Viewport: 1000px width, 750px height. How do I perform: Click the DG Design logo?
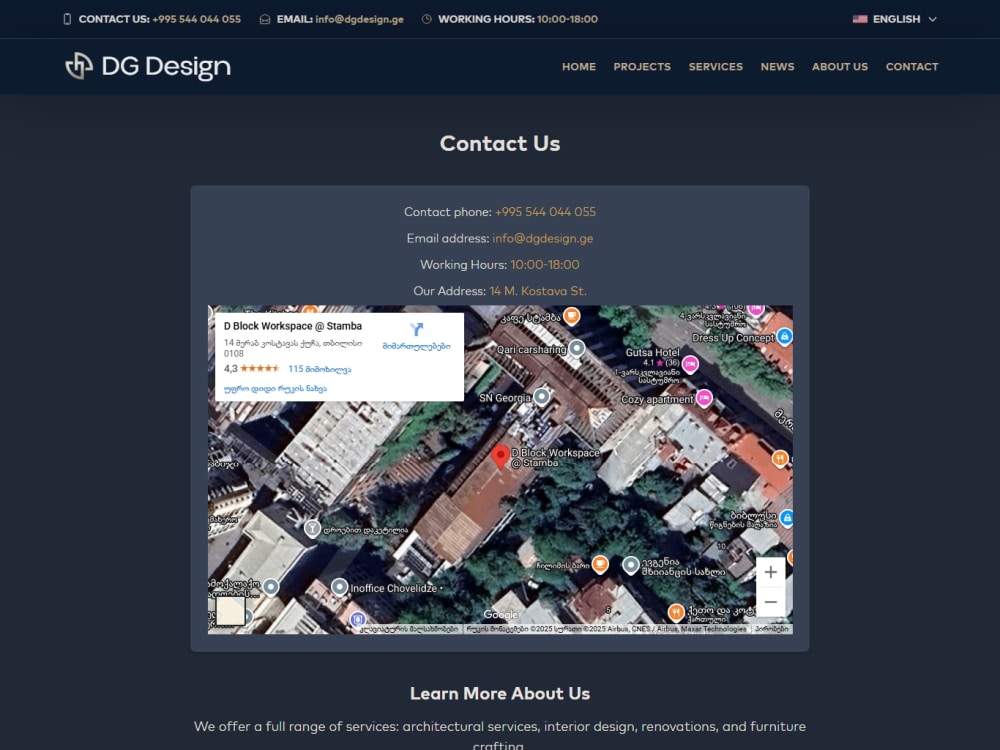click(148, 66)
